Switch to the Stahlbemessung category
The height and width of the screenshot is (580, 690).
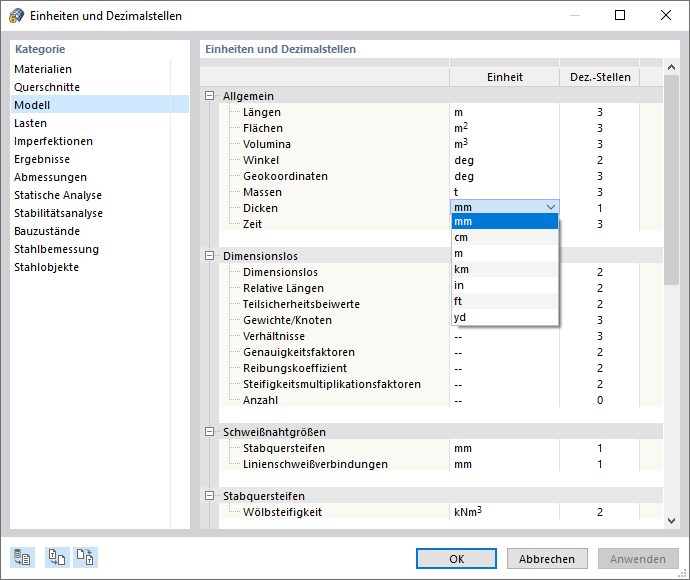pos(56,249)
